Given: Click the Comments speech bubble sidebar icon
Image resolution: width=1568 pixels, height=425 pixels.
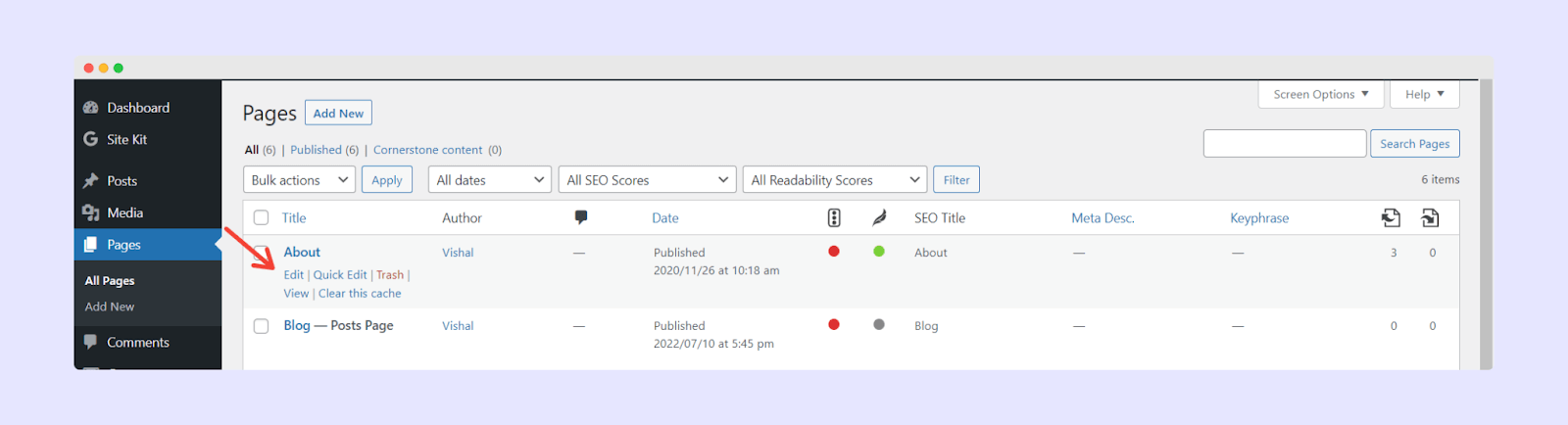Looking at the screenshot, I should (91, 342).
